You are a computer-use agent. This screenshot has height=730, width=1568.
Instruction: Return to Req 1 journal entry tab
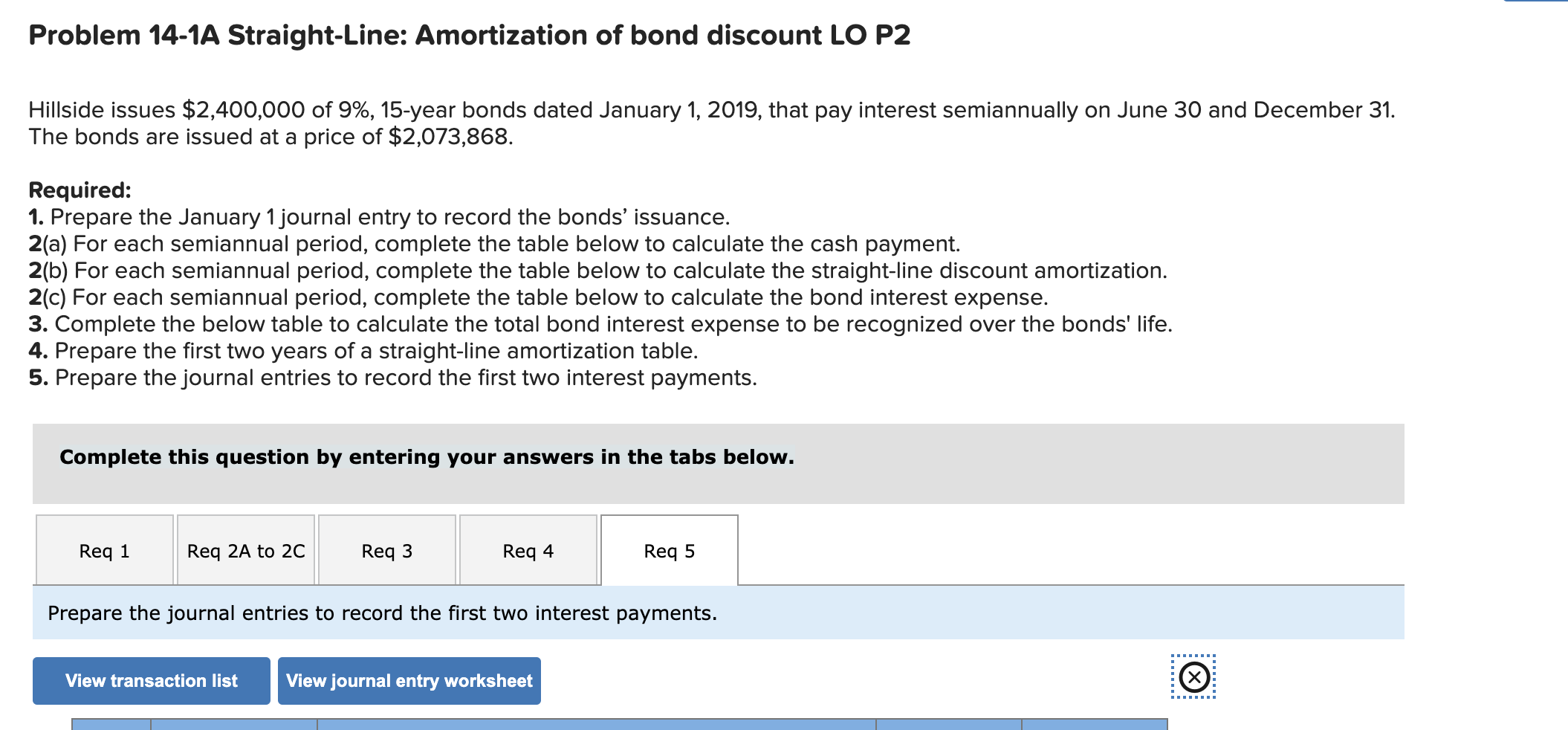[x=104, y=550]
